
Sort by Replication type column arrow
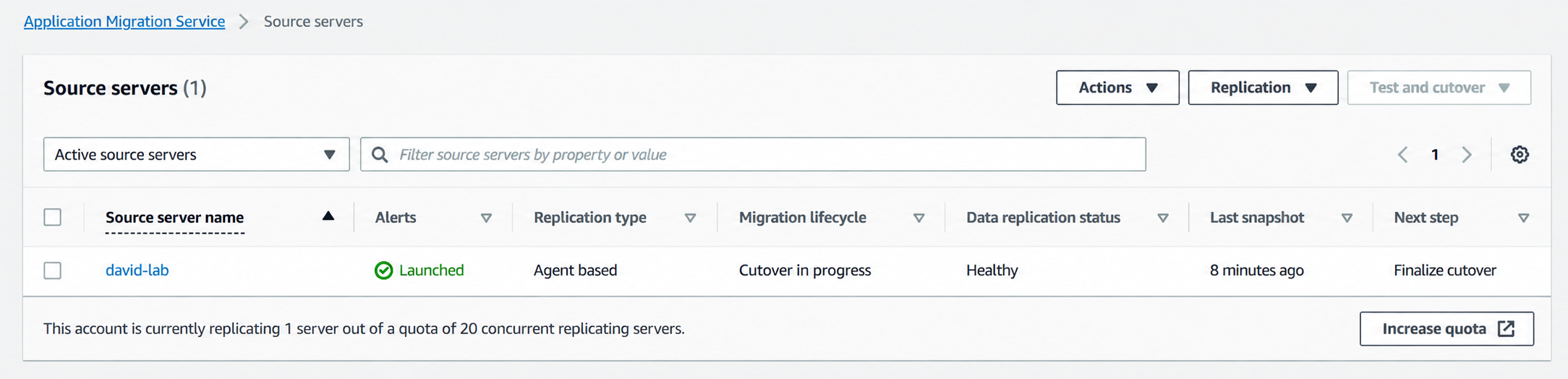tap(691, 218)
